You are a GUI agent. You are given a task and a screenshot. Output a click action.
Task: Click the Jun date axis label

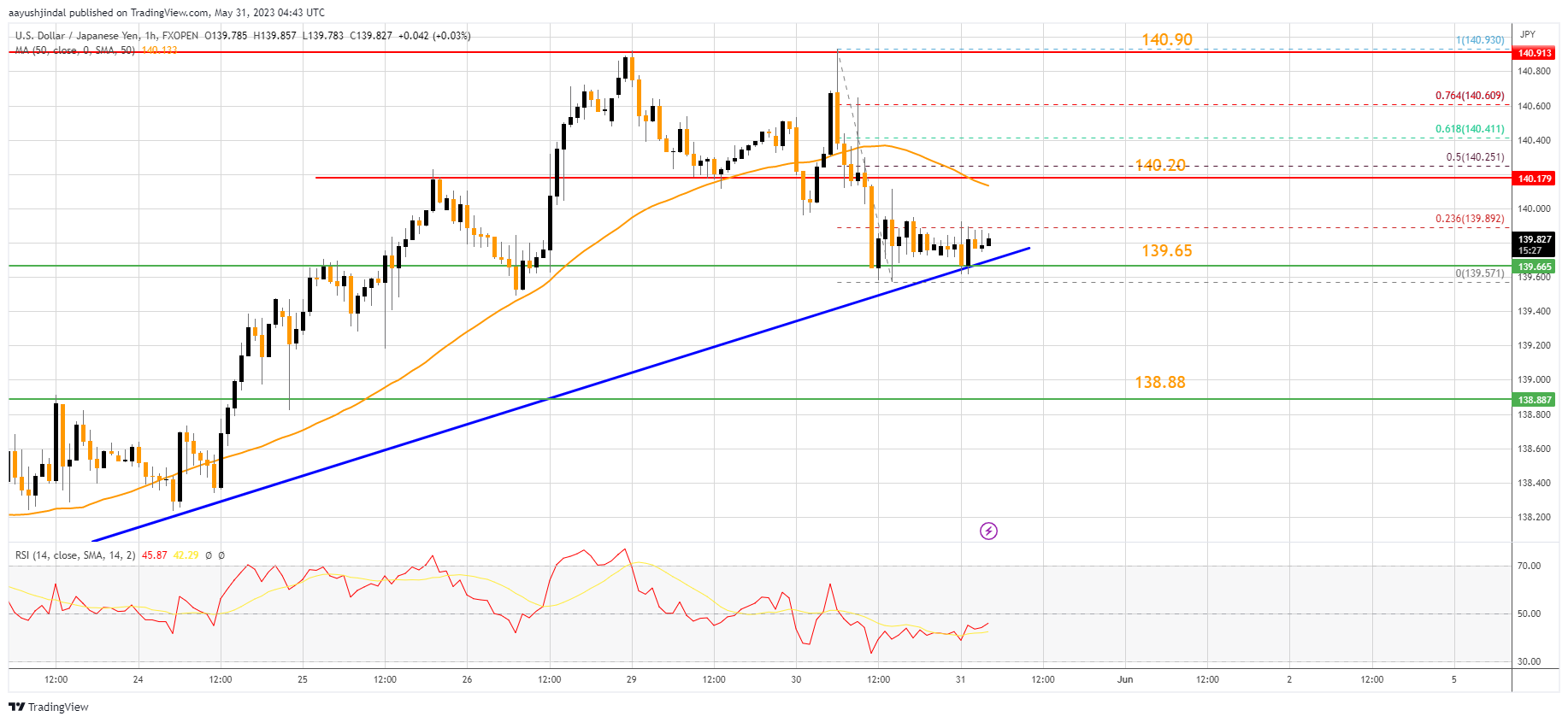[x=1125, y=680]
